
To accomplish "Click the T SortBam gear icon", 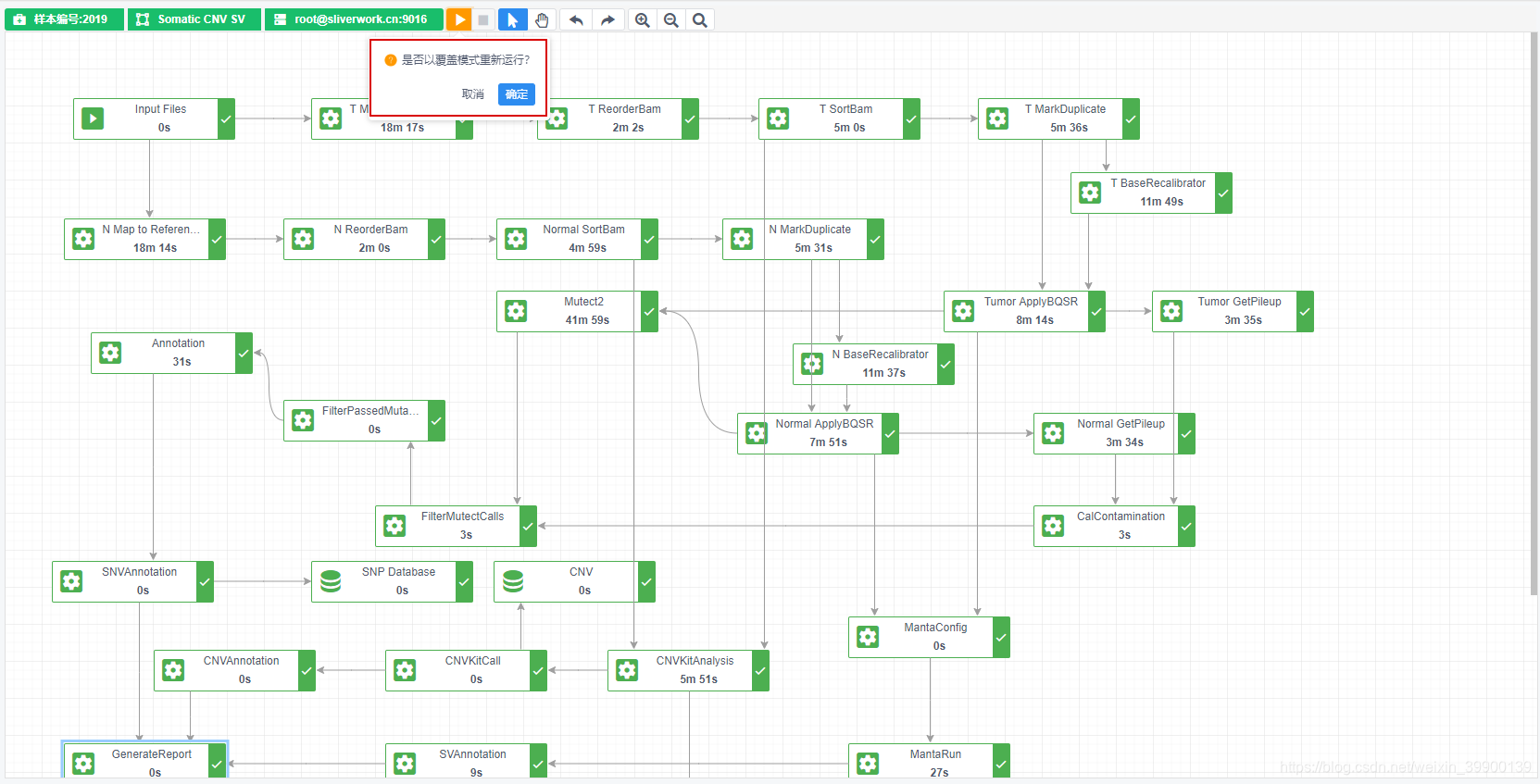I will [x=778, y=118].
